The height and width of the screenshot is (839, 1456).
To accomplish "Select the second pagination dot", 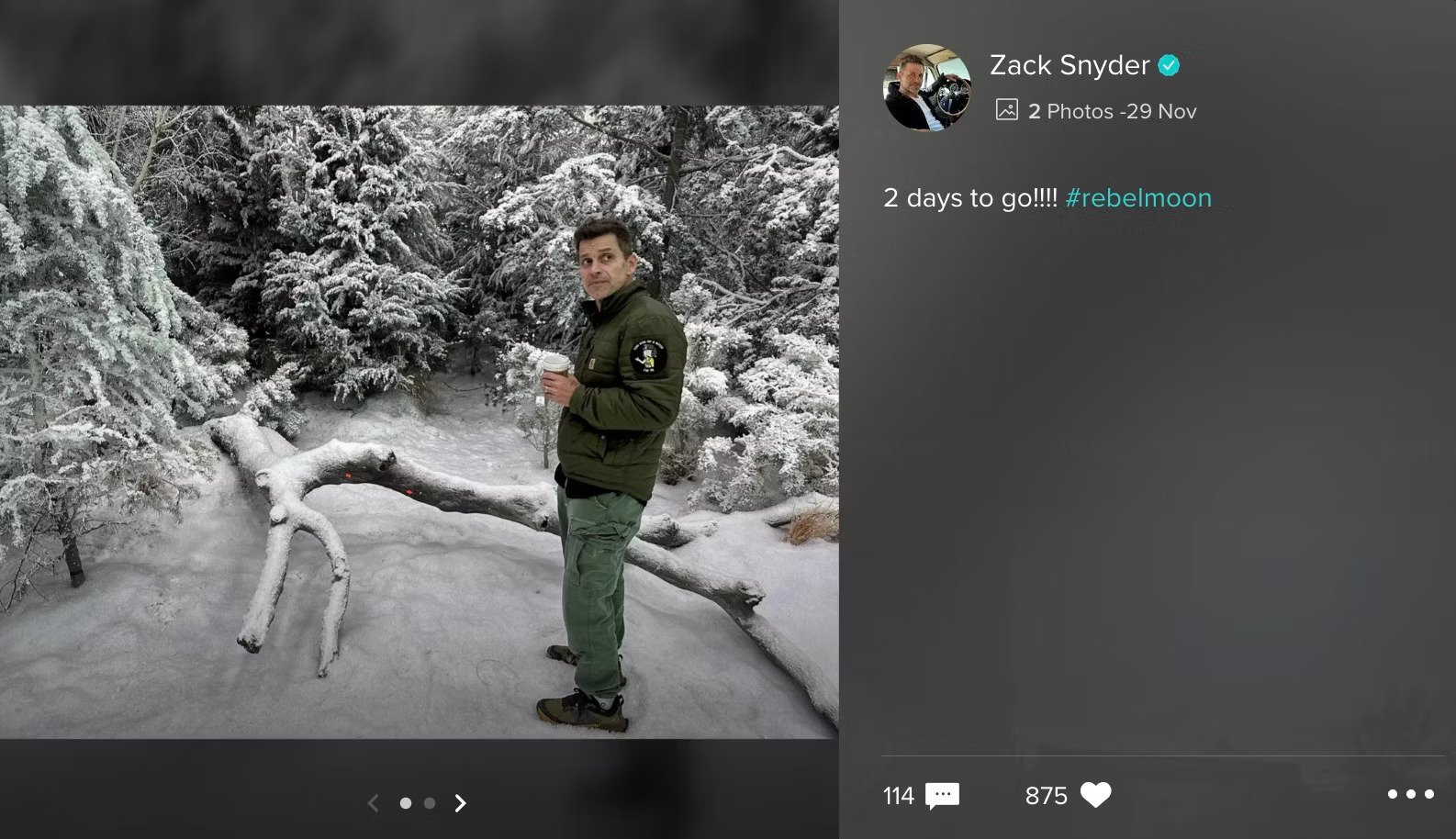I will [x=430, y=803].
